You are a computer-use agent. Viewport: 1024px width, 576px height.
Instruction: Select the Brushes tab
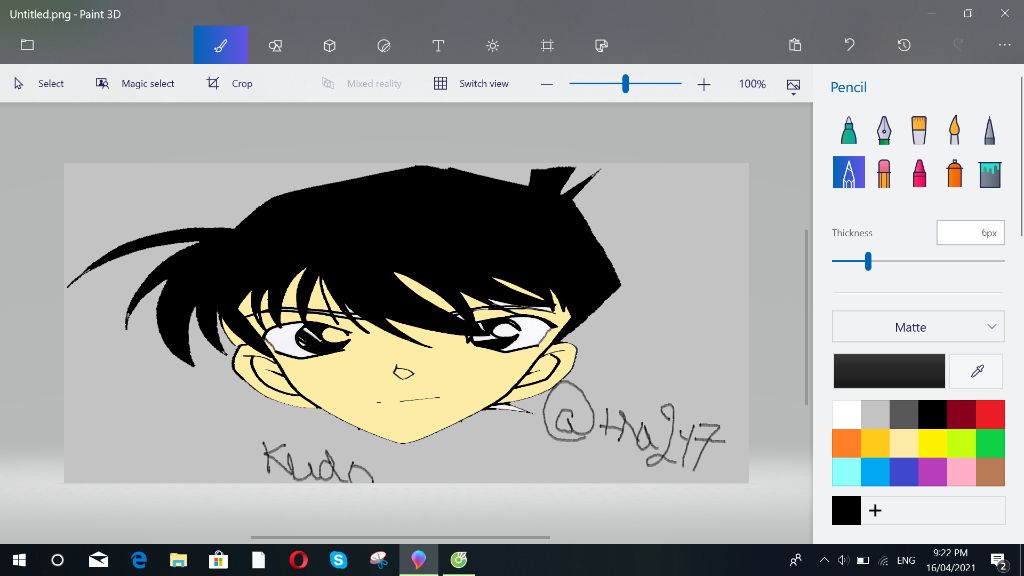pyautogui.click(x=221, y=45)
